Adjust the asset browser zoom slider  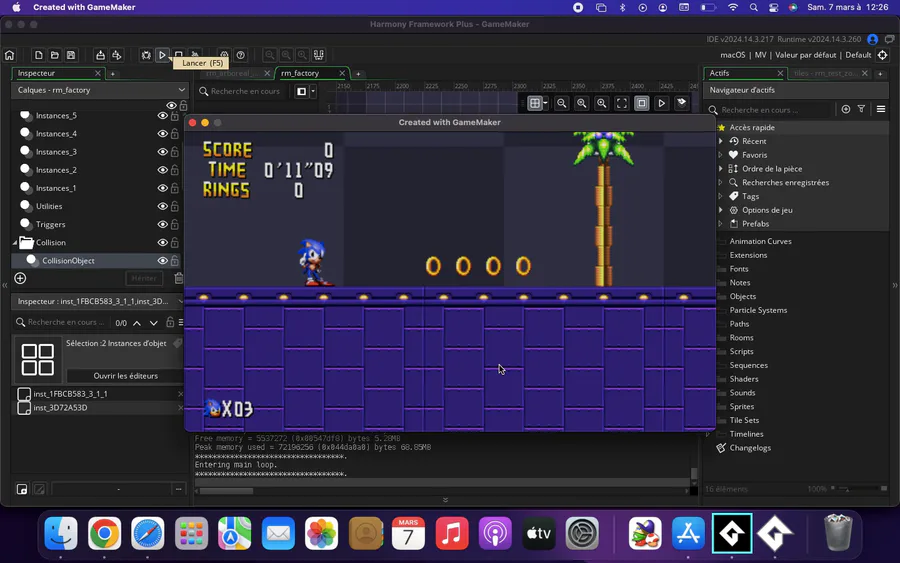tap(858, 489)
